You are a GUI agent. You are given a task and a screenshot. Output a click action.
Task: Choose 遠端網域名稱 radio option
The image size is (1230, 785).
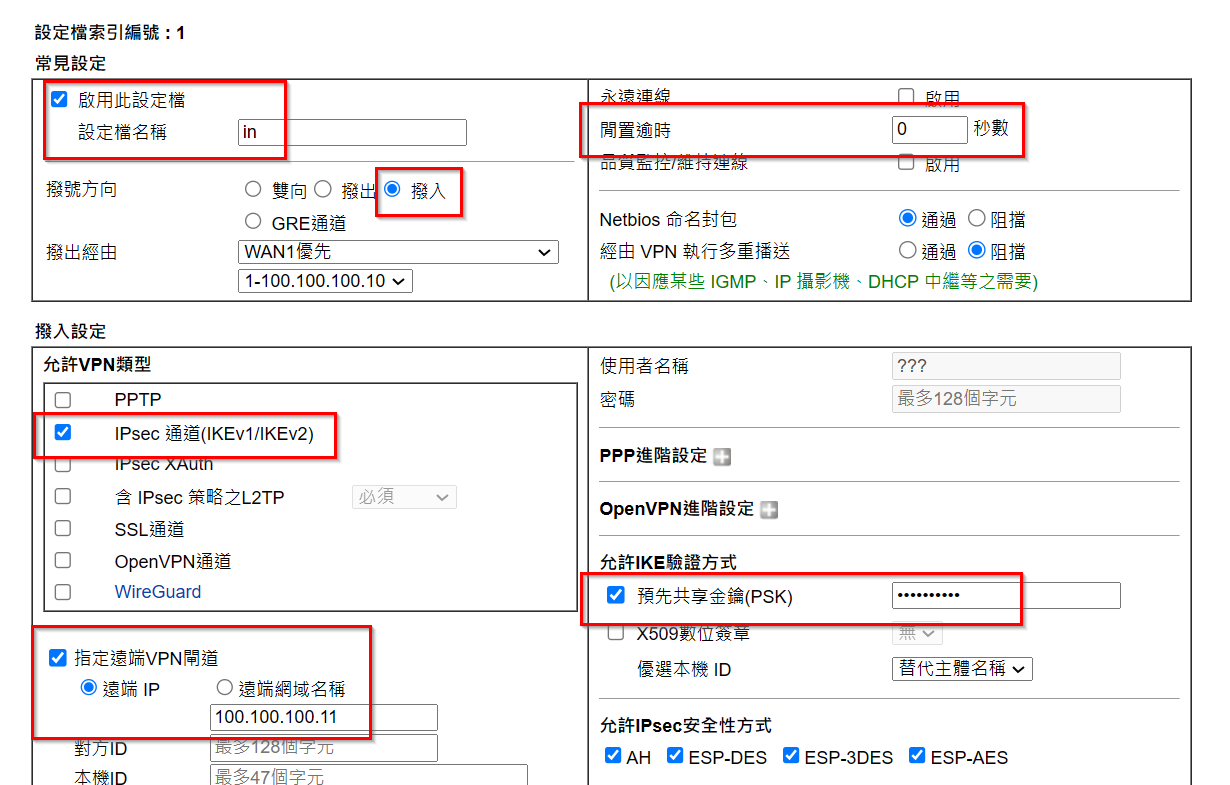(x=224, y=688)
